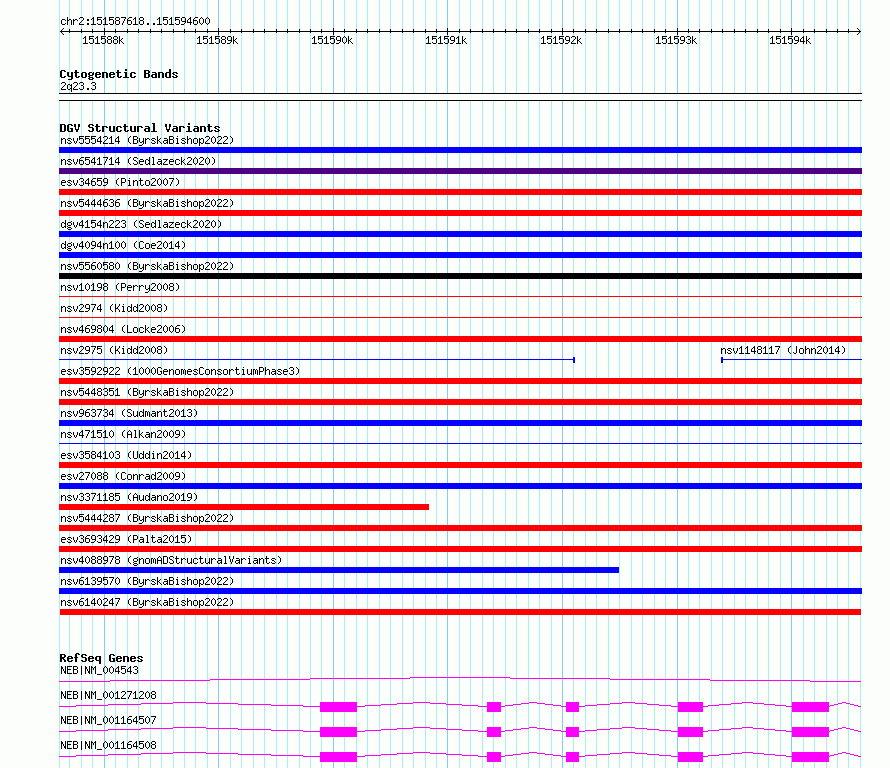Viewport: 890px width, 768px height.
Task: Select the red bar under esv34659
Action: [460, 192]
